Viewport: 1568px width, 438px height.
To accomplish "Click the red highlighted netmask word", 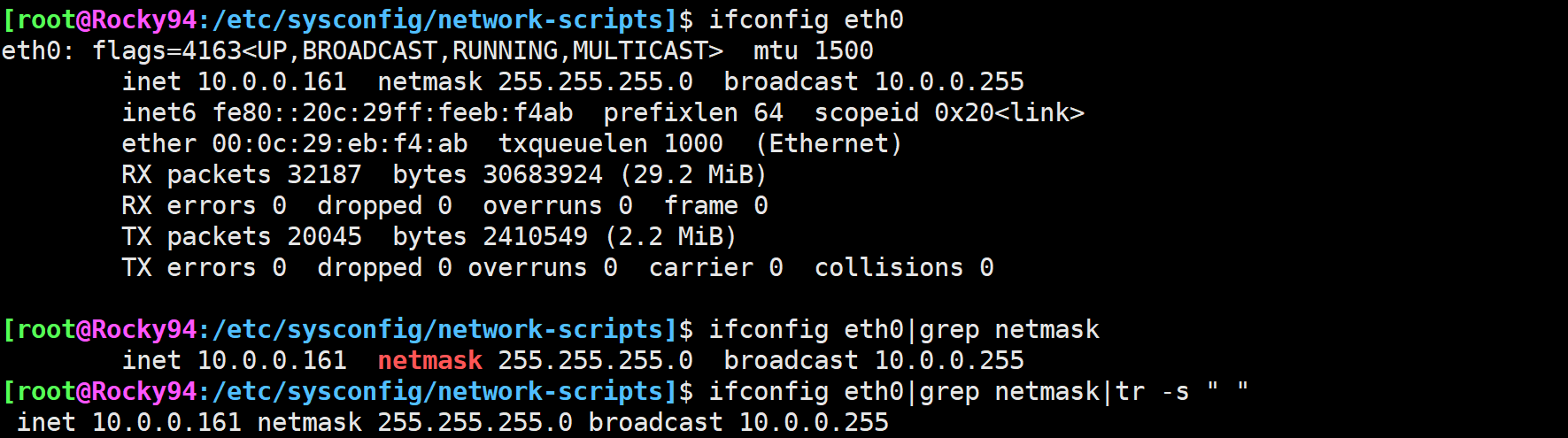I will [x=429, y=361].
